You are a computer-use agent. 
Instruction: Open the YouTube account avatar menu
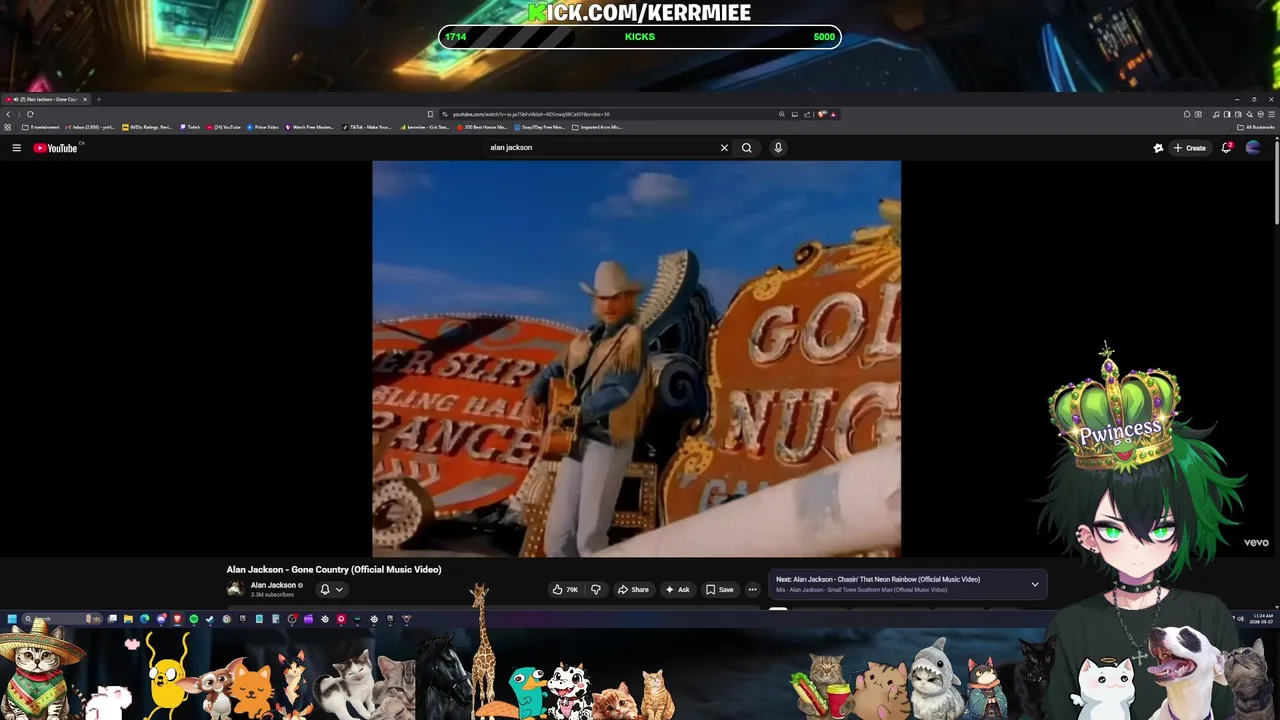pos(1253,148)
